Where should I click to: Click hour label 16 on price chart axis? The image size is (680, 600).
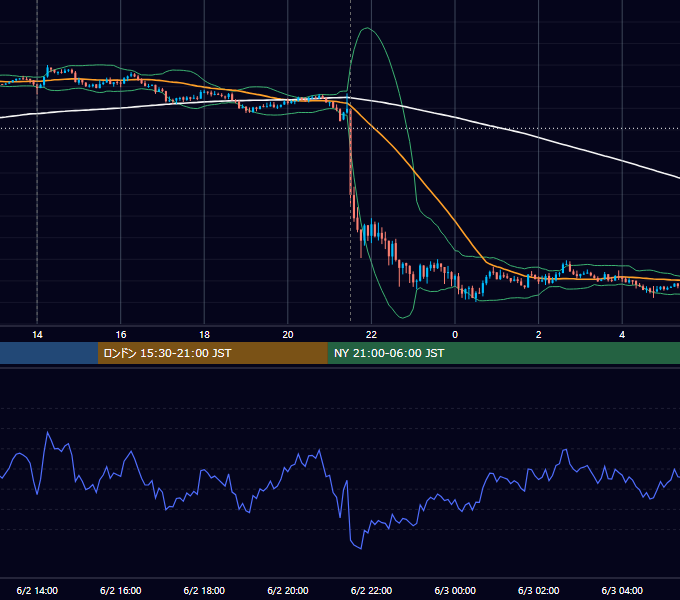click(x=121, y=335)
